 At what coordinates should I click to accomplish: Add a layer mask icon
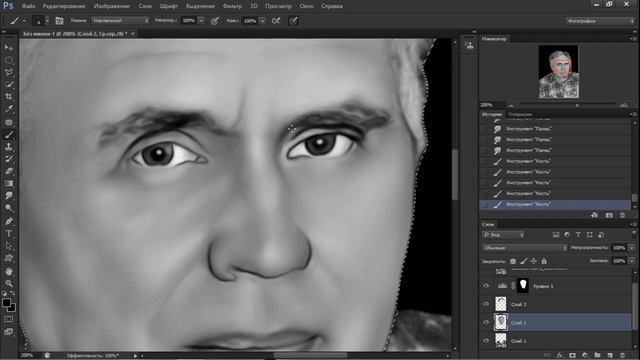[x=572, y=355]
